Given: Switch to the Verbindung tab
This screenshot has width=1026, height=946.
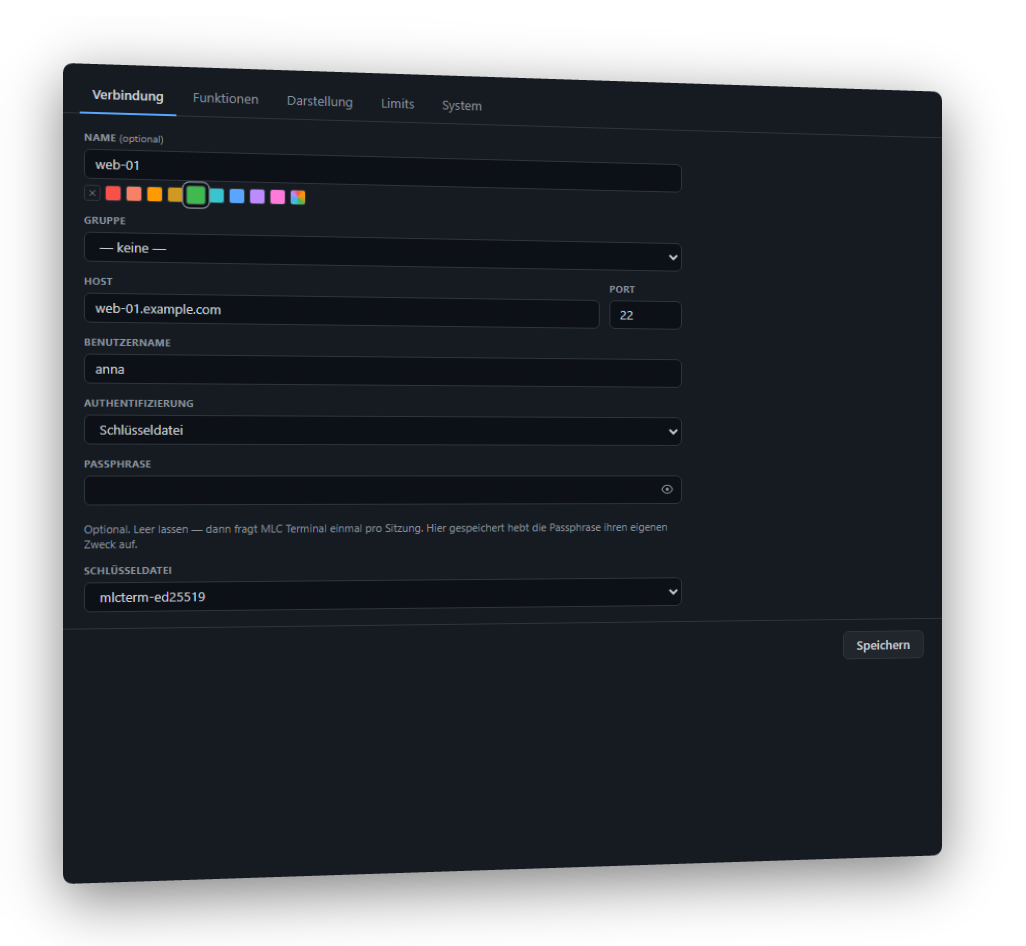Looking at the screenshot, I should click(x=128, y=96).
